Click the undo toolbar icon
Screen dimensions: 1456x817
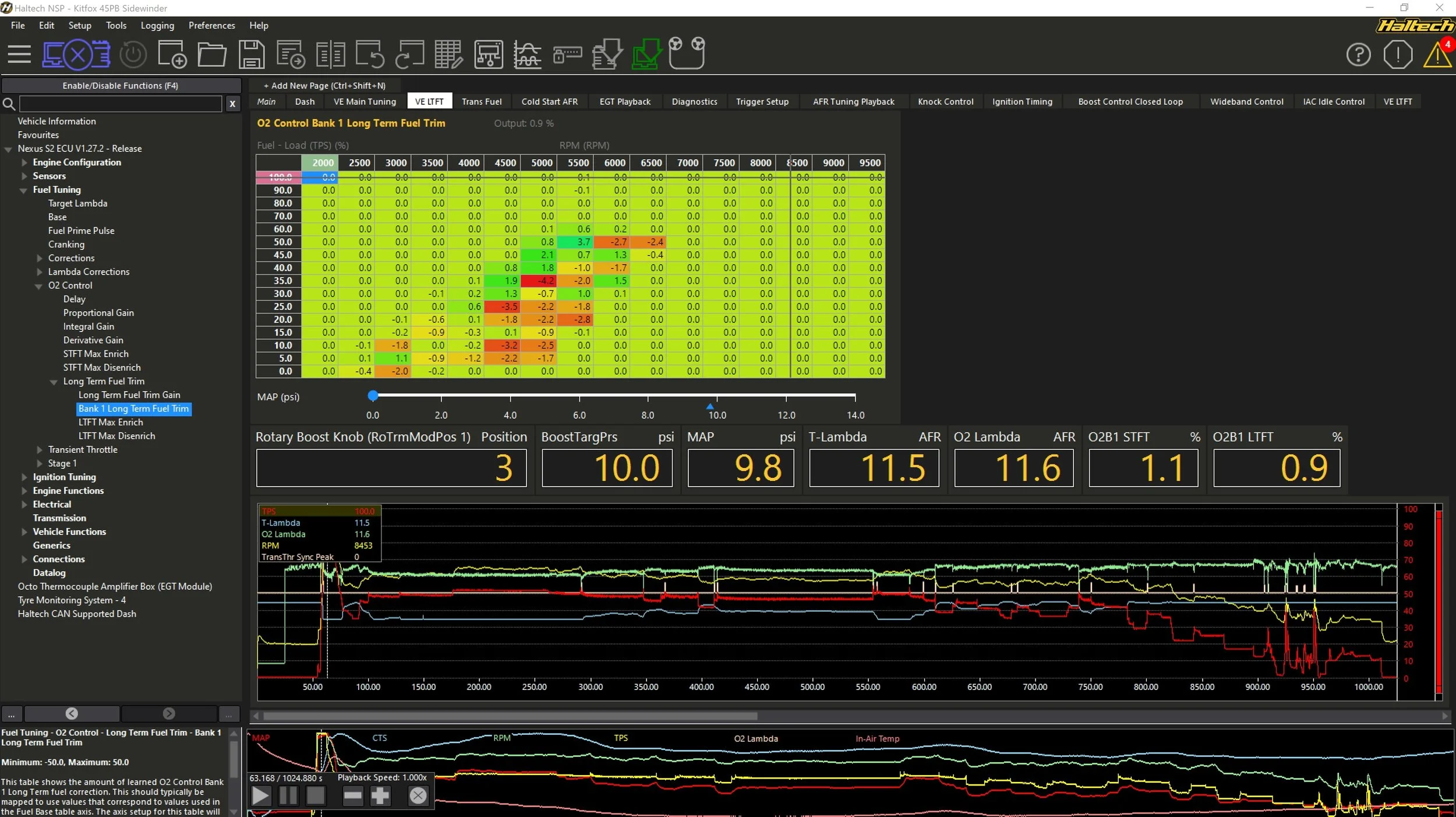(x=370, y=55)
